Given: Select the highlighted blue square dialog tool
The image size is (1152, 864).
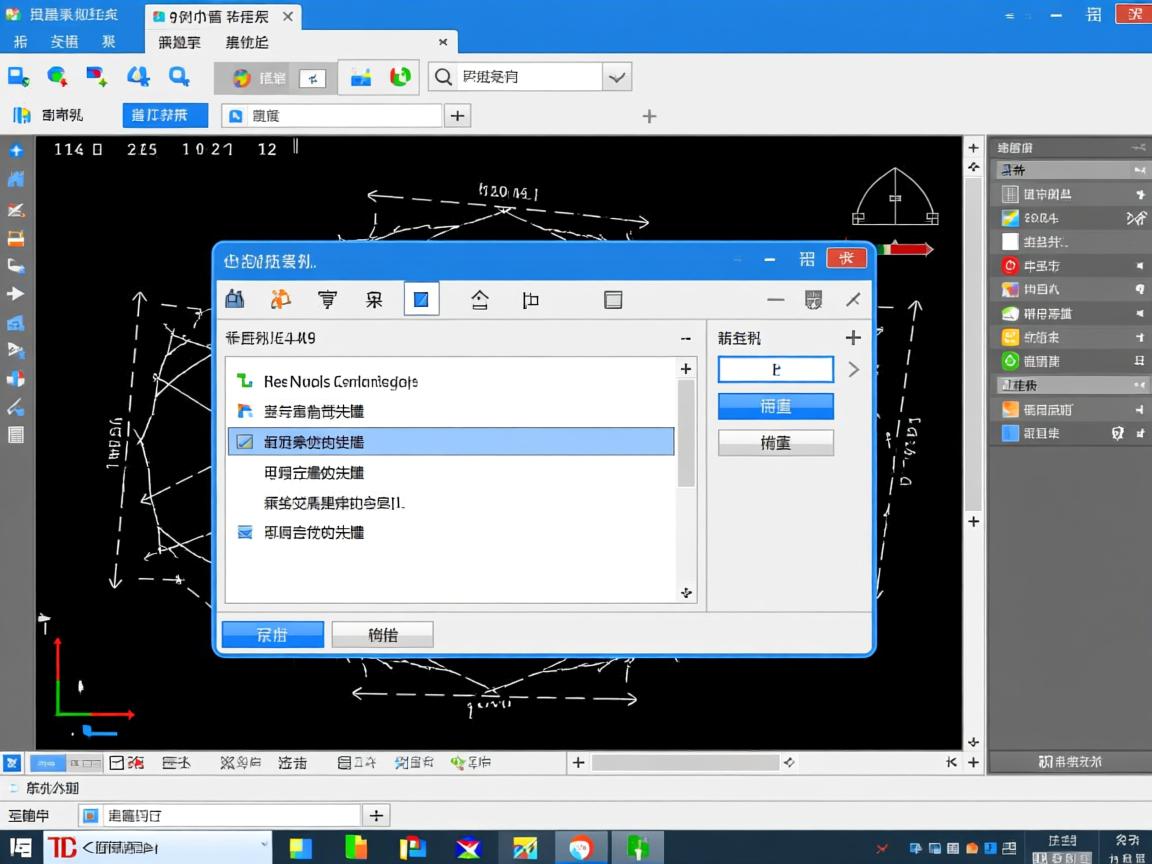Looking at the screenshot, I should 421,299.
